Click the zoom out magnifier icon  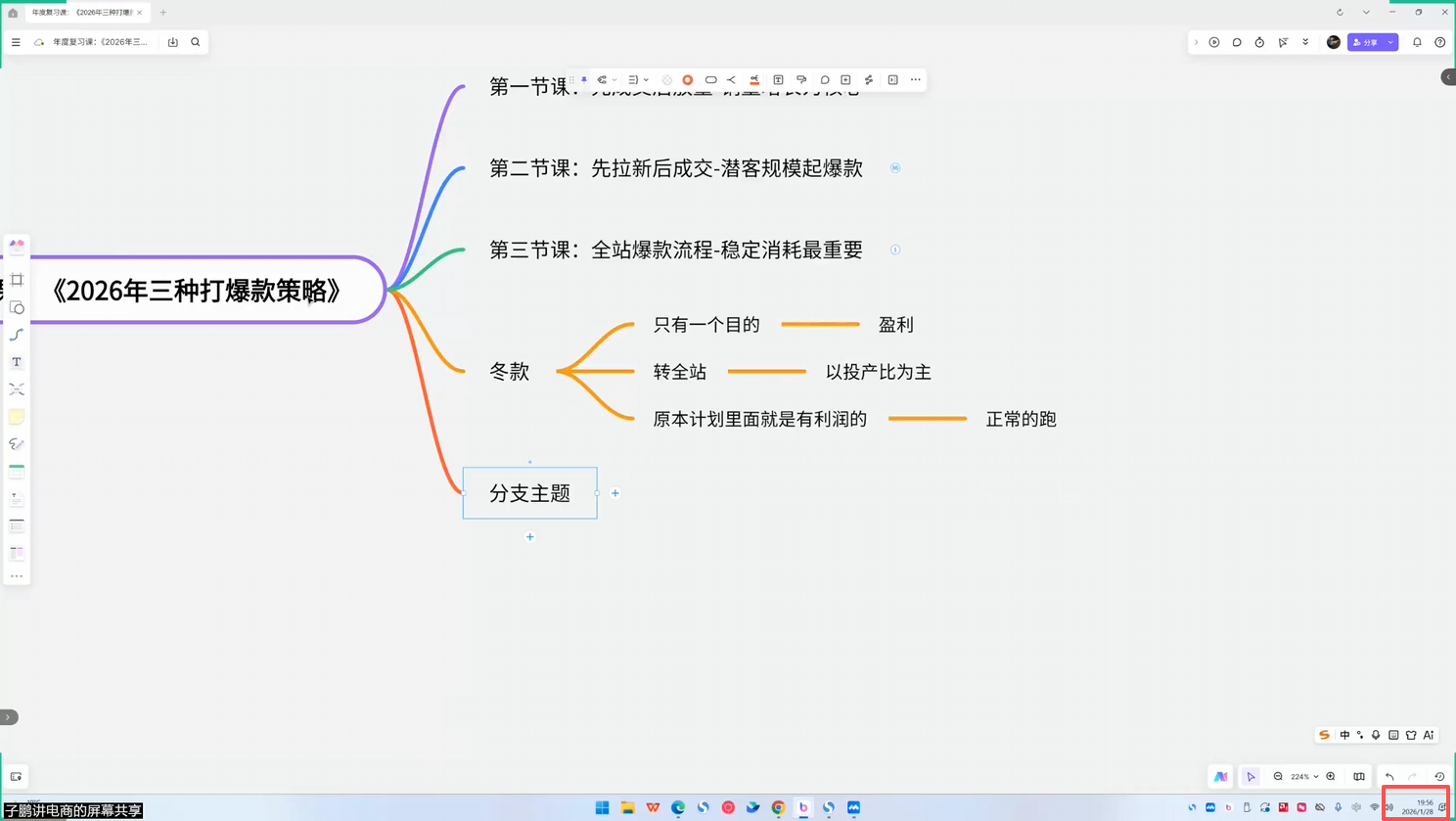pos(1278,777)
